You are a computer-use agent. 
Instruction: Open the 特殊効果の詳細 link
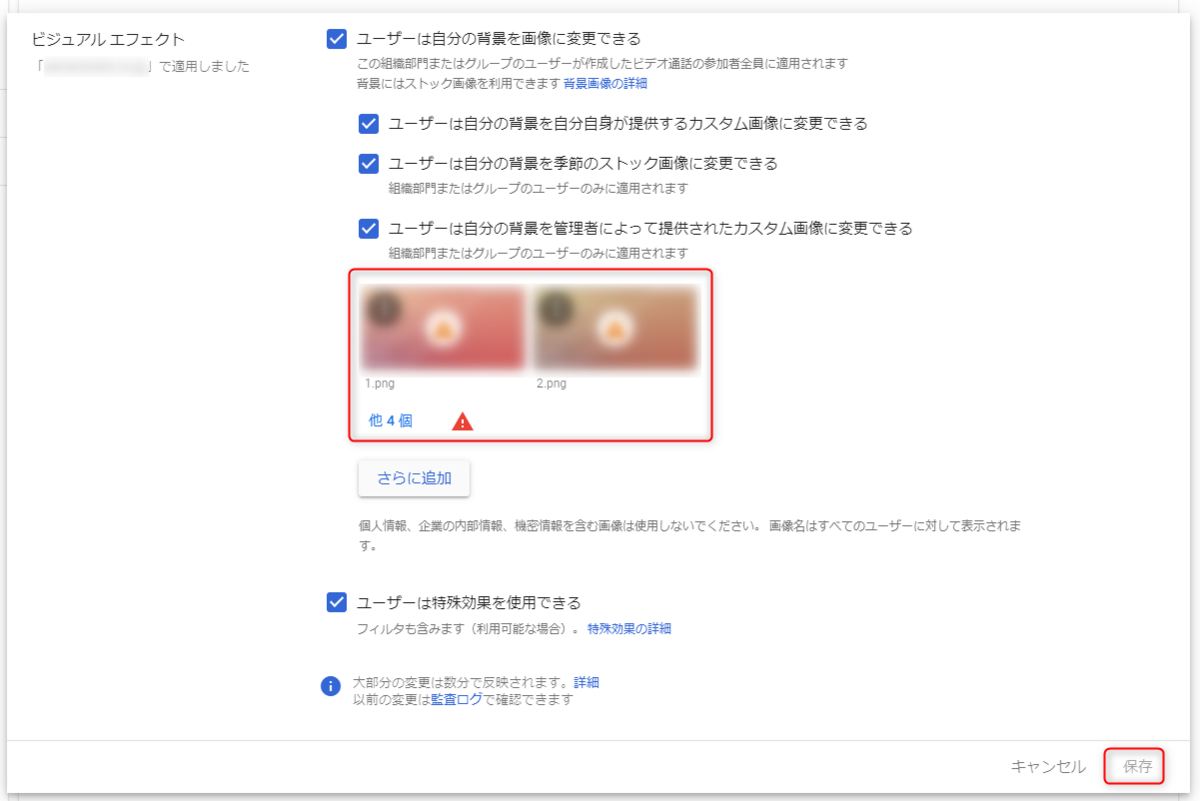[x=629, y=629]
